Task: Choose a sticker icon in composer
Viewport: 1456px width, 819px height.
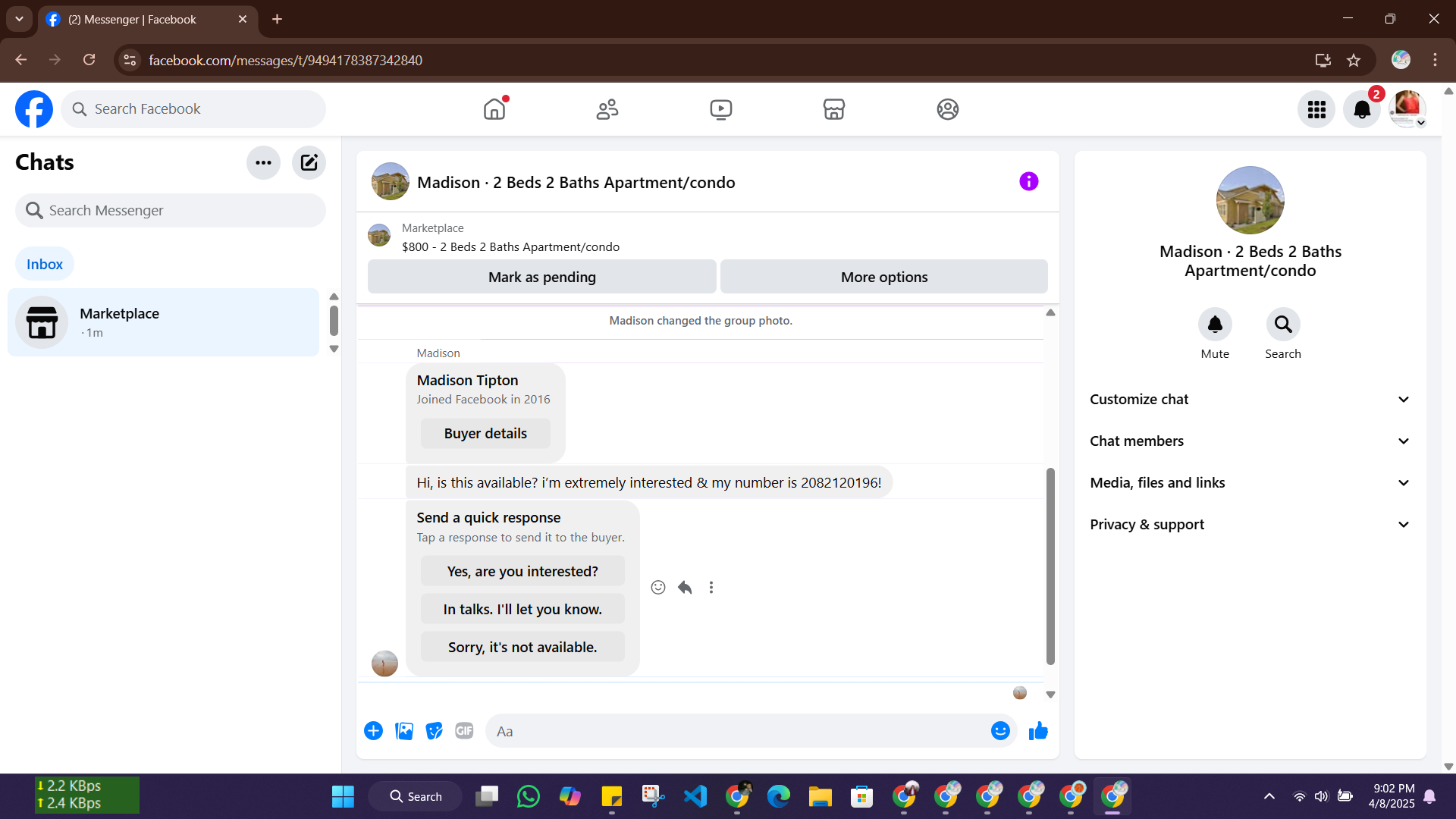Action: tap(434, 730)
